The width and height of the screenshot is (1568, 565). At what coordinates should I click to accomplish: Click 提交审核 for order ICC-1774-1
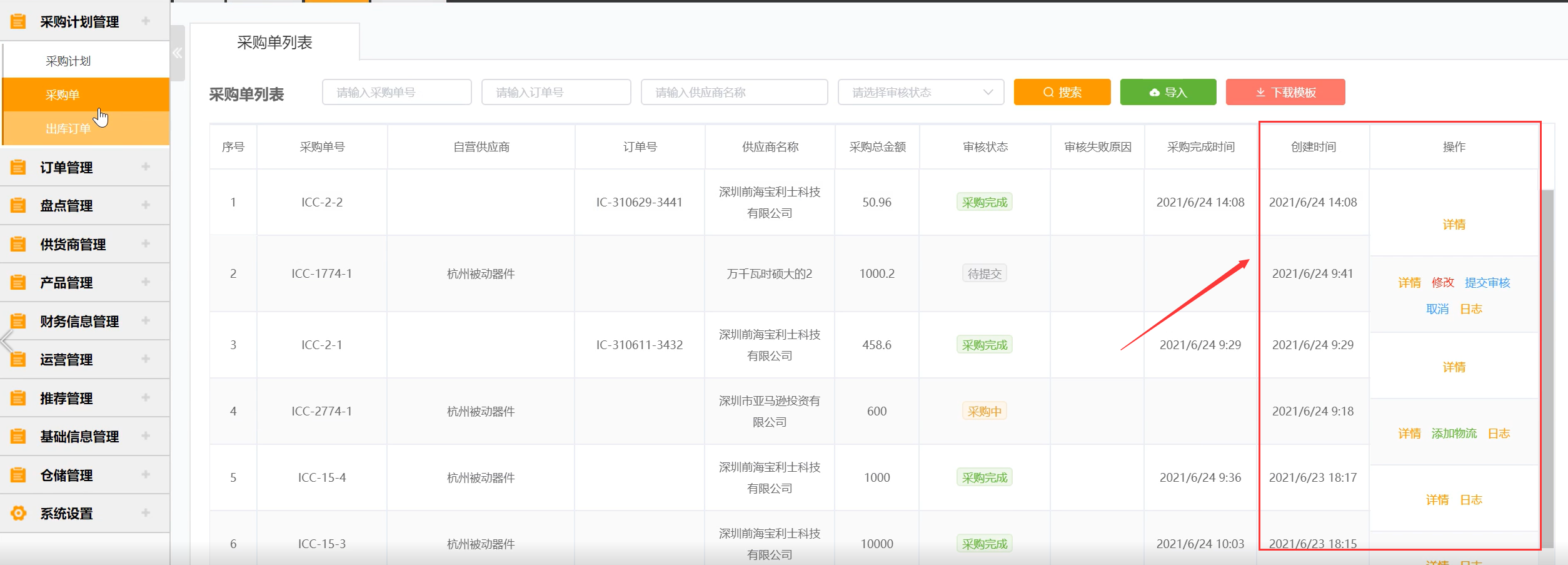[x=1488, y=283]
